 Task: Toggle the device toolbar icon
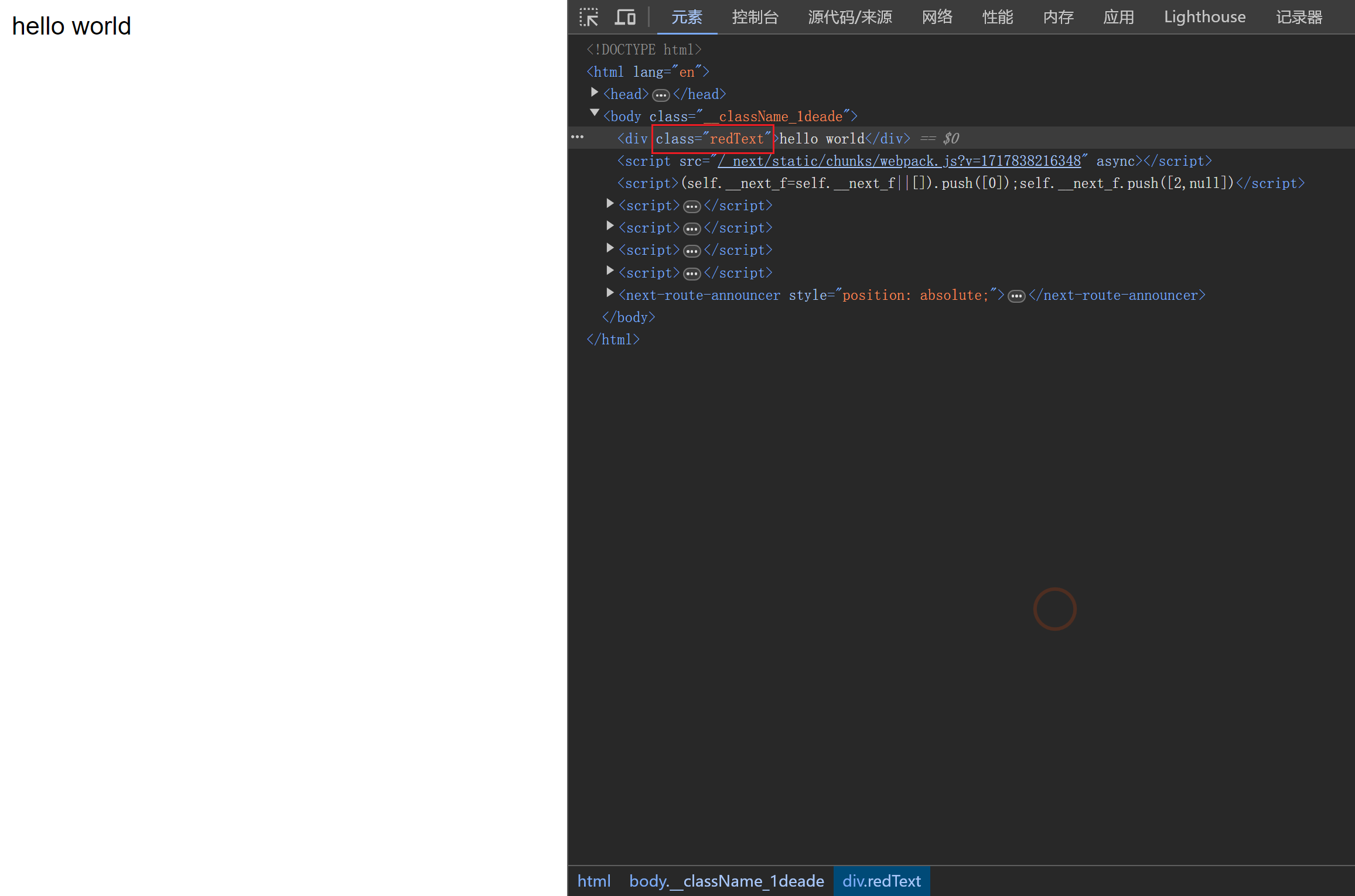tap(624, 17)
